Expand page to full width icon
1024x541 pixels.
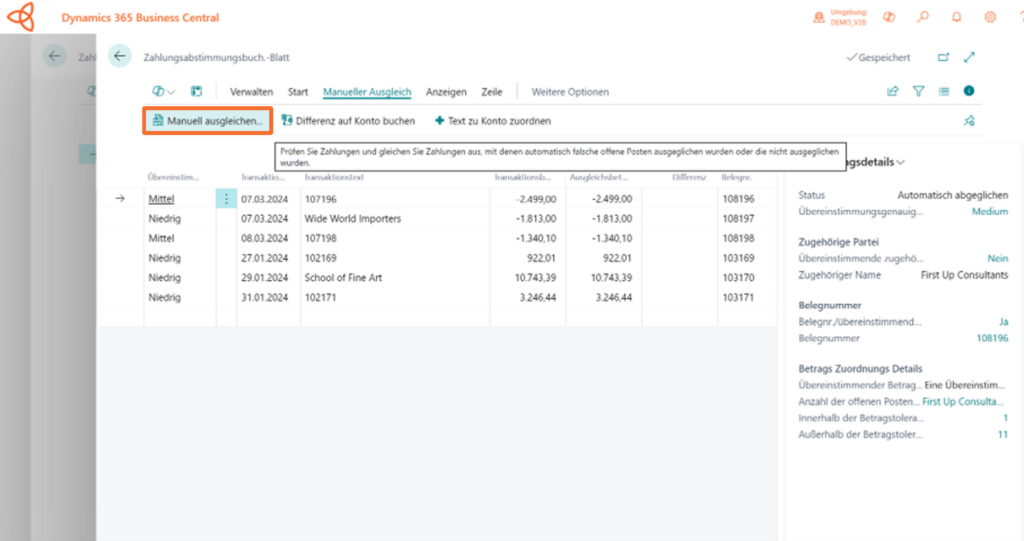(969, 57)
